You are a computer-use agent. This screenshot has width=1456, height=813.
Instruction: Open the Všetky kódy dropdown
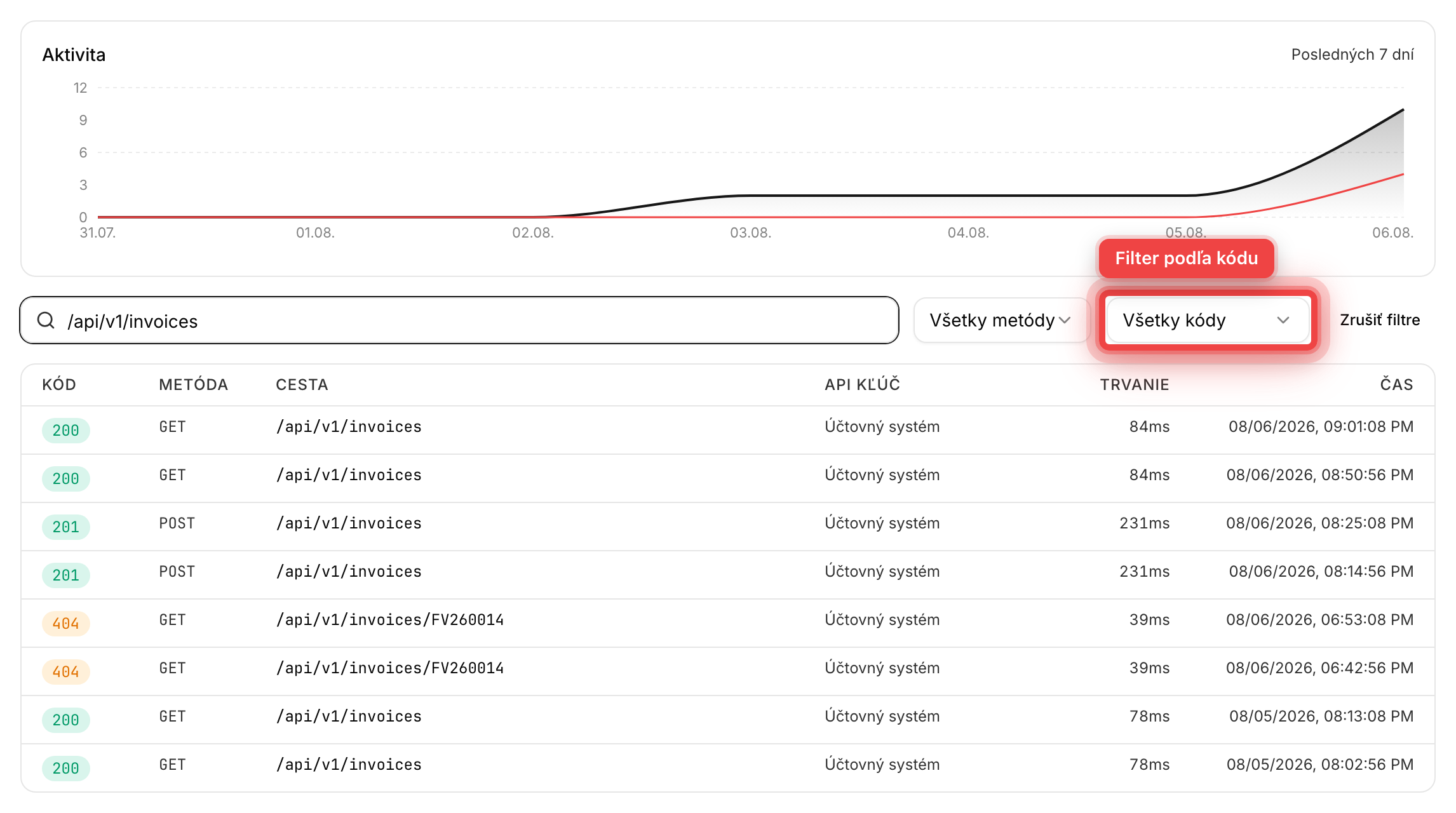1207,321
